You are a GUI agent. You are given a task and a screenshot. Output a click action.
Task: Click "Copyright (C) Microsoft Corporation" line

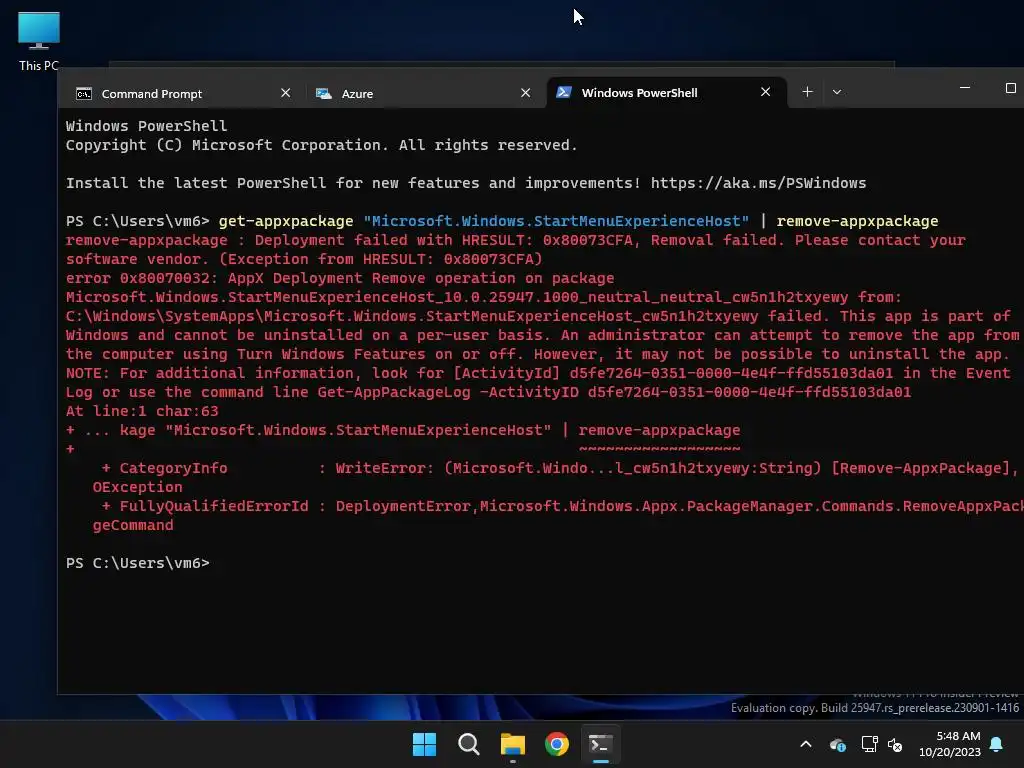click(321, 145)
